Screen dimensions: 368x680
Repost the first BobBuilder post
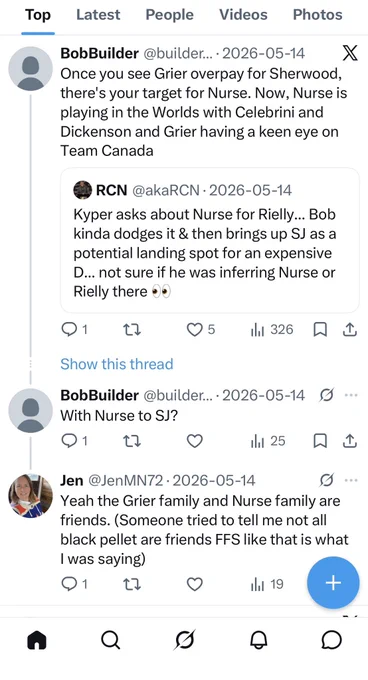pyautogui.click(x=131, y=330)
